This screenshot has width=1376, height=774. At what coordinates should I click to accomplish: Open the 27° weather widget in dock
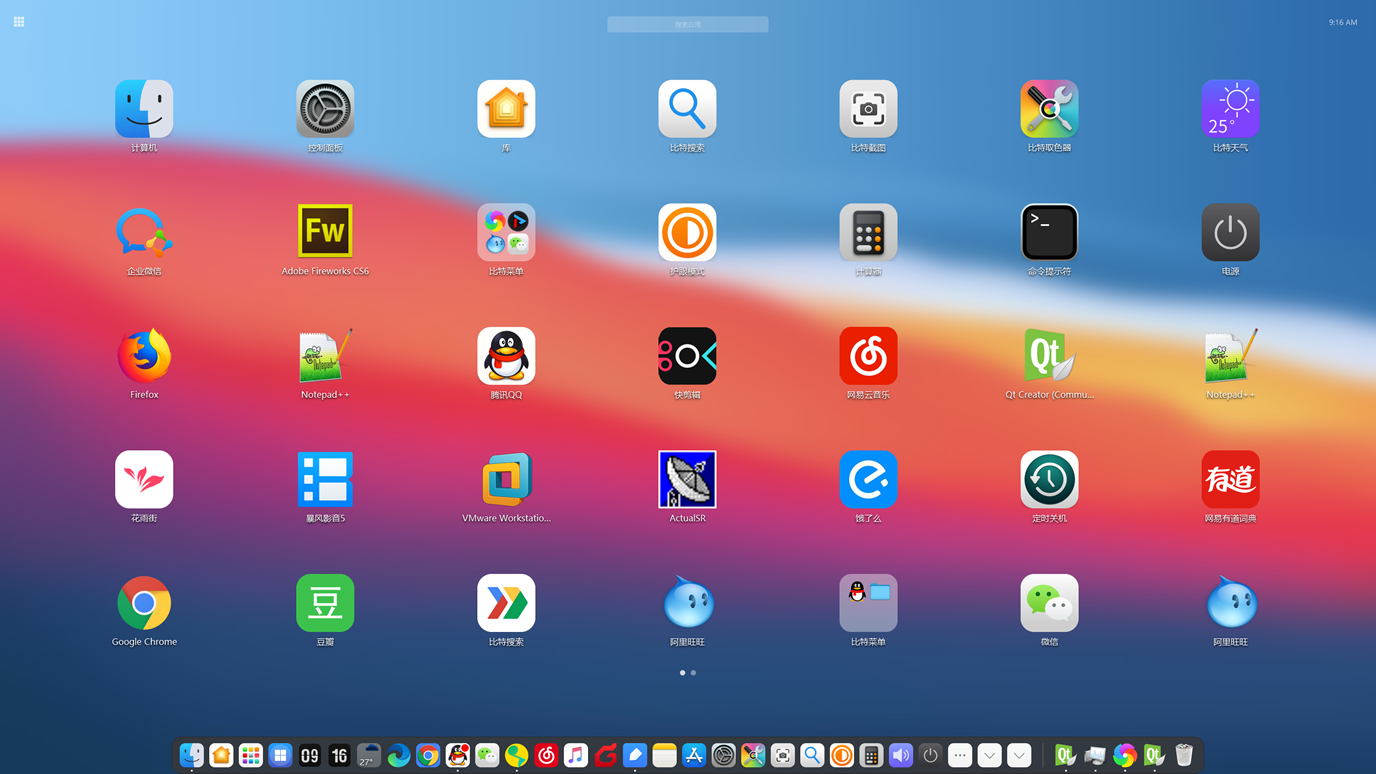coord(369,756)
